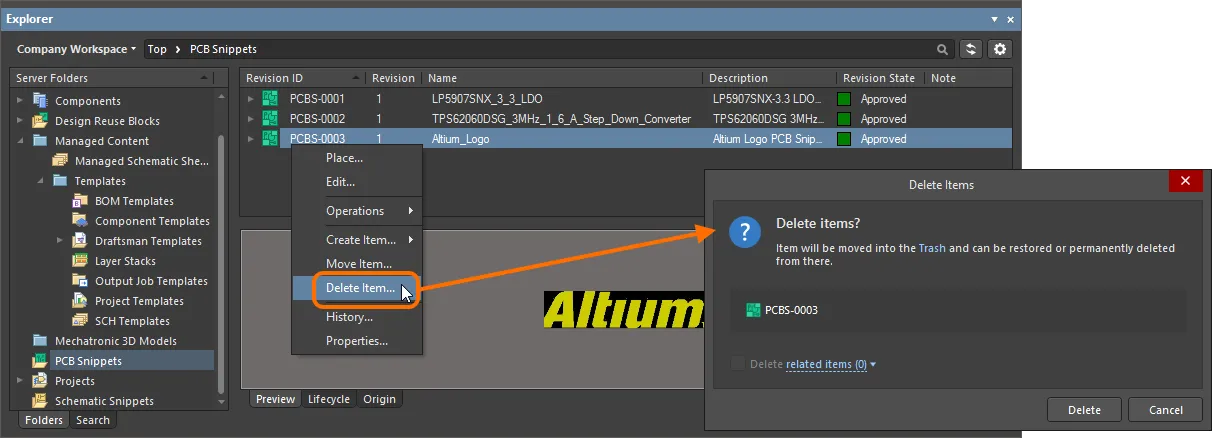Switch to the Lifecycle tab
This screenshot has height=438, width=1212.
point(329,399)
